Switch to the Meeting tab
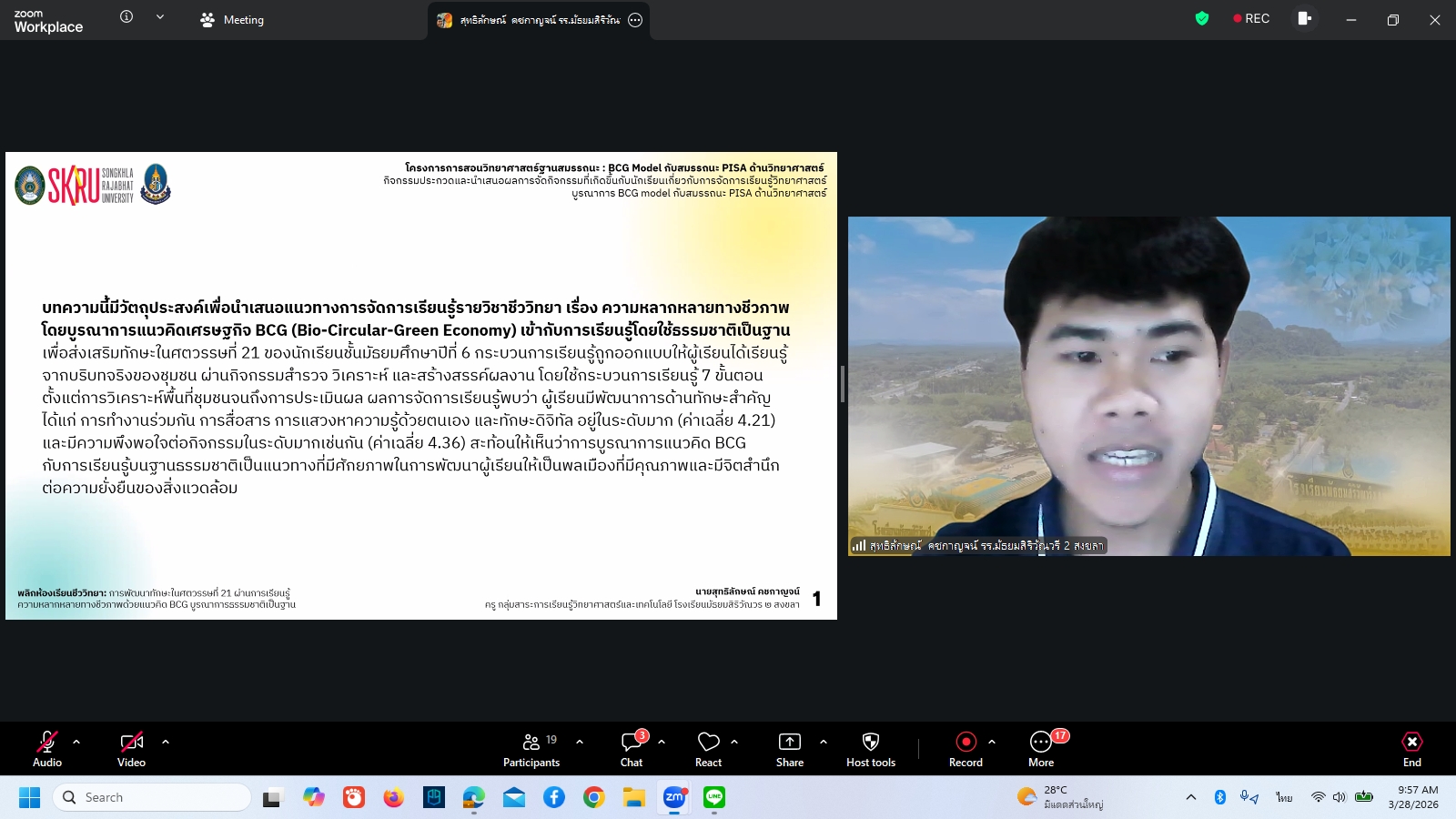 pyautogui.click(x=233, y=20)
